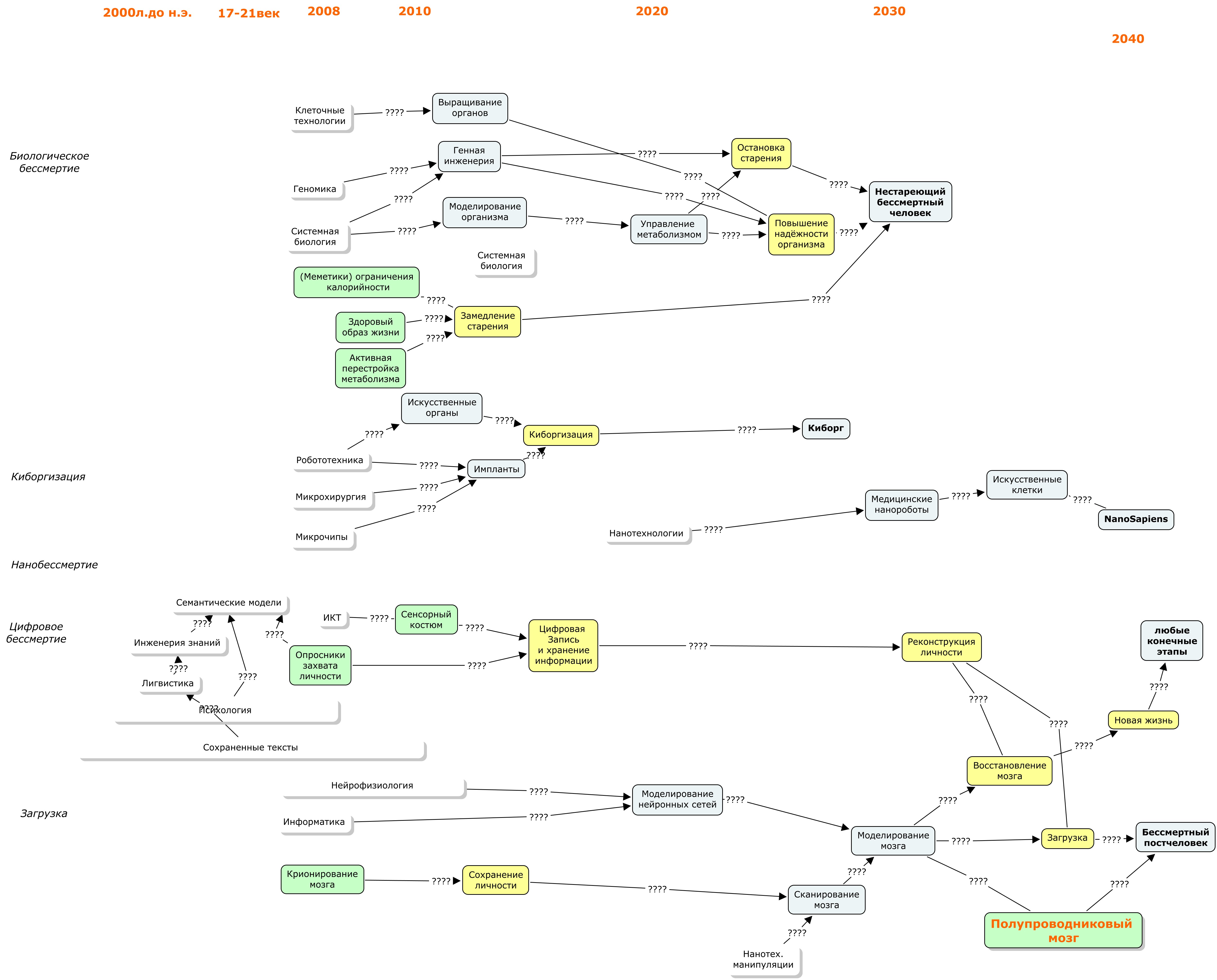Select 'Цифровое бессмертие' category label
This screenshot has width=1217, height=980.
pos(36,633)
